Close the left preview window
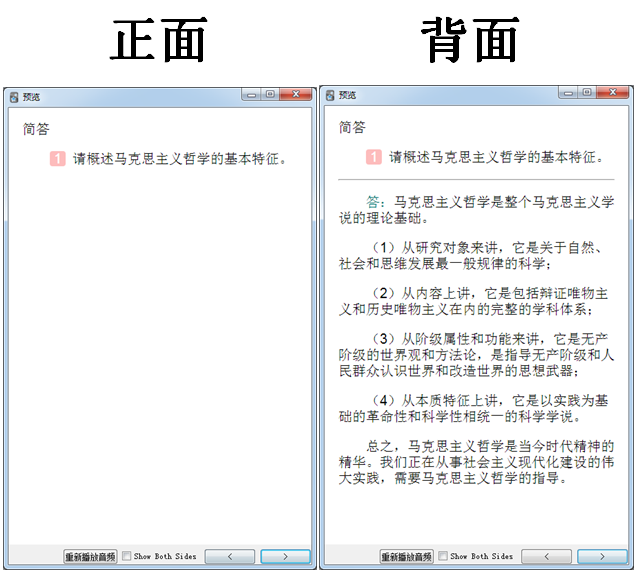This screenshot has height=573, width=640. [296, 94]
